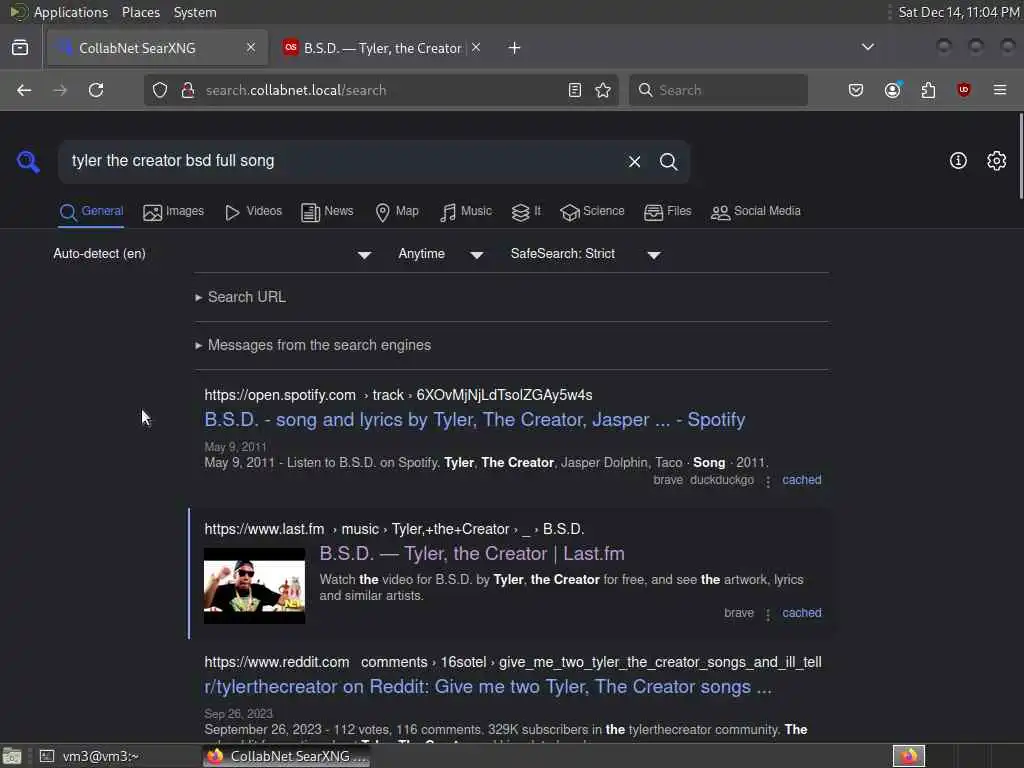Click https://www.last.fm URL text
The image size is (1024, 768).
click(x=264, y=529)
